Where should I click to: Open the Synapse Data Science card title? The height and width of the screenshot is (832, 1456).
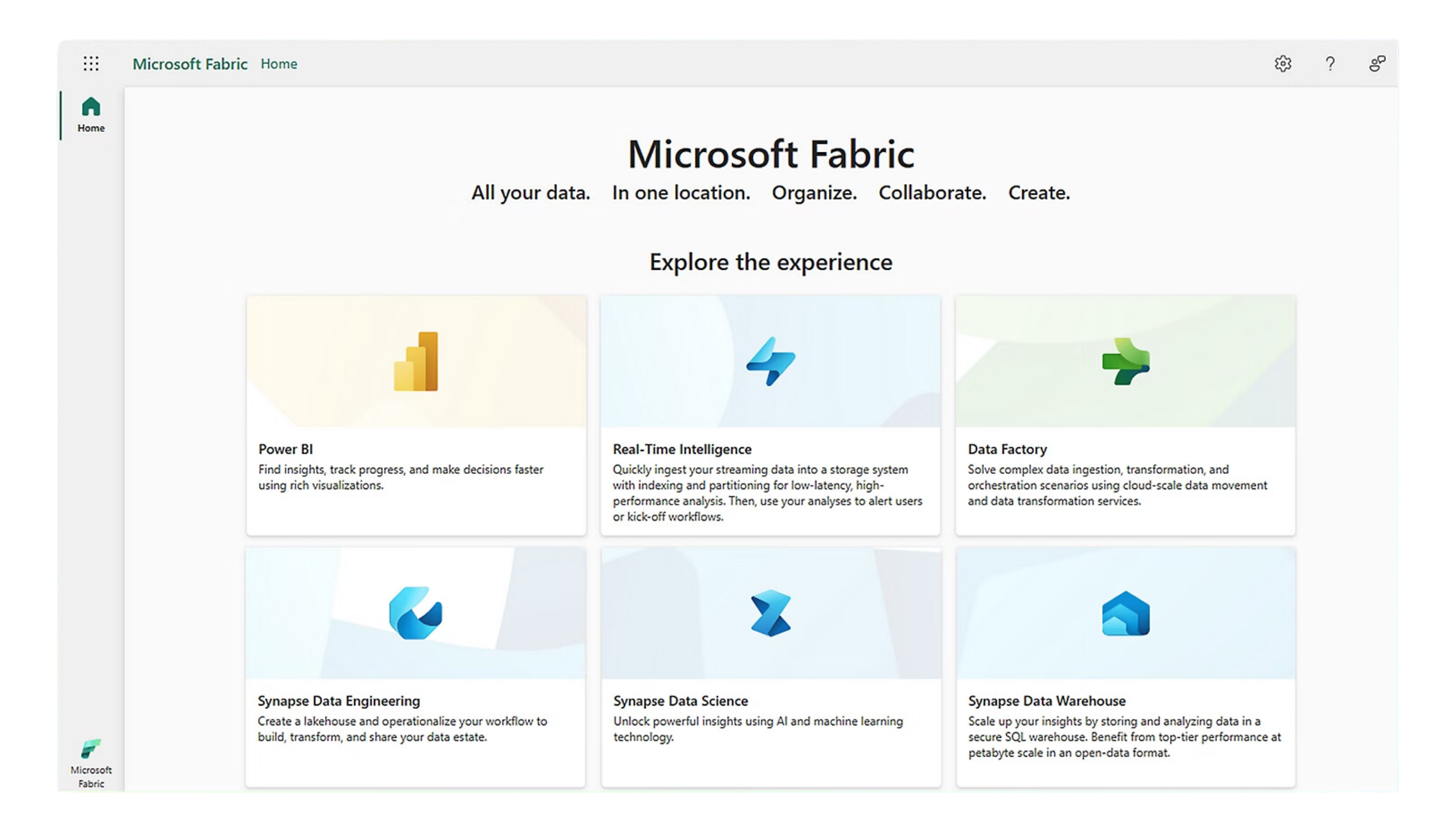coord(680,700)
